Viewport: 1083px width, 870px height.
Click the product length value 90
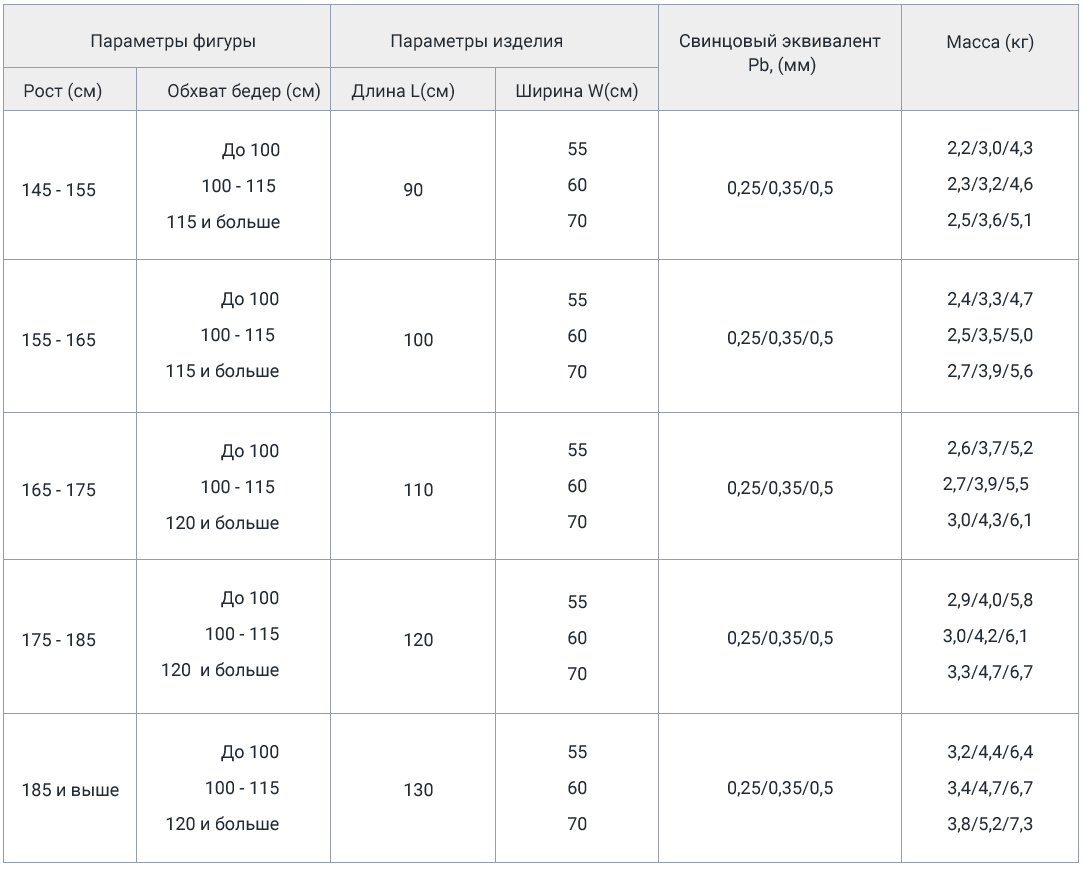413,190
